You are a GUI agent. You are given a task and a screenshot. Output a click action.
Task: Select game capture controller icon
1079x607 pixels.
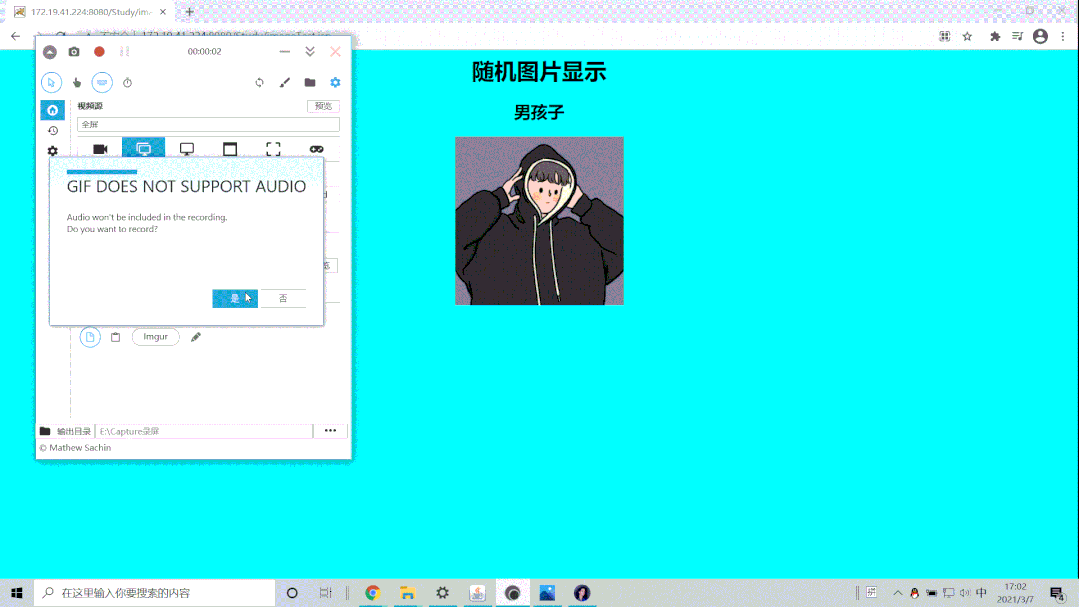point(317,149)
